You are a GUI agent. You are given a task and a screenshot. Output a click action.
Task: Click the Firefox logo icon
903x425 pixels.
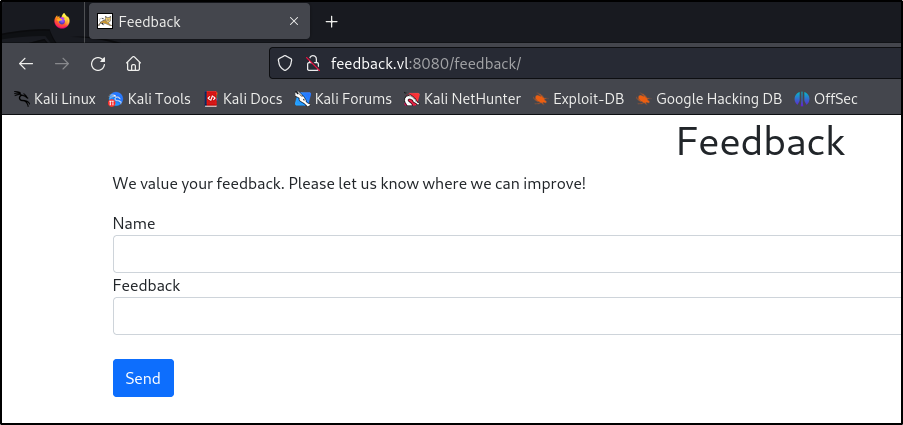[62, 21]
